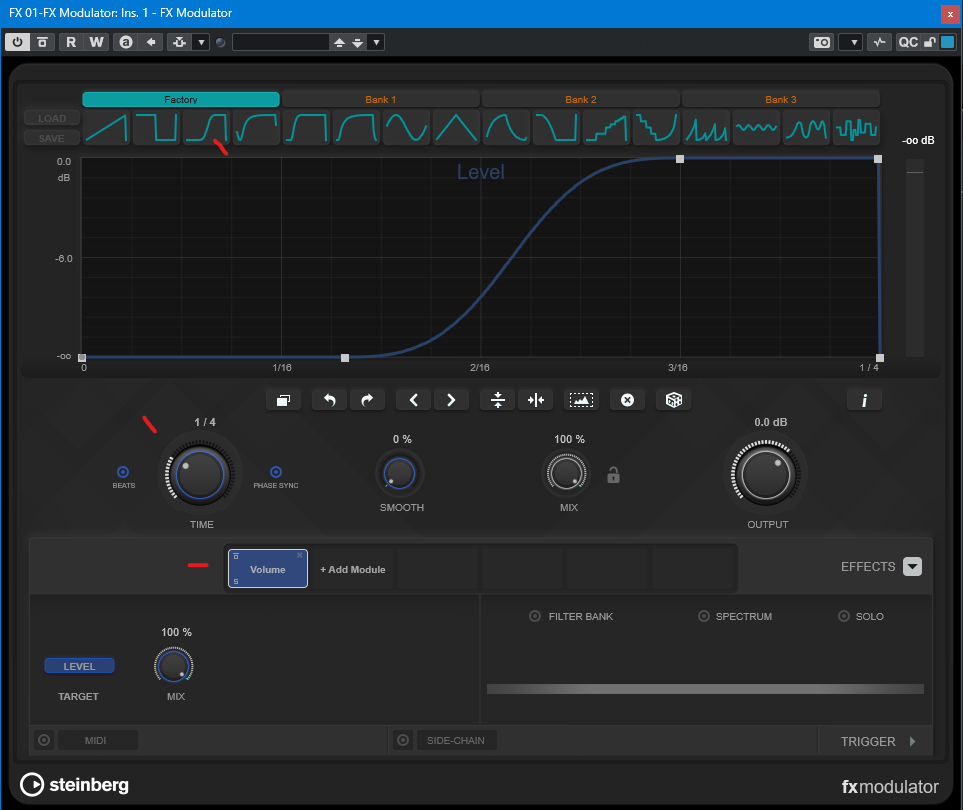Enable the SOLO option
Image resolution: width=963 pixels, height=810 pixels.
click(x=844, y=616)
